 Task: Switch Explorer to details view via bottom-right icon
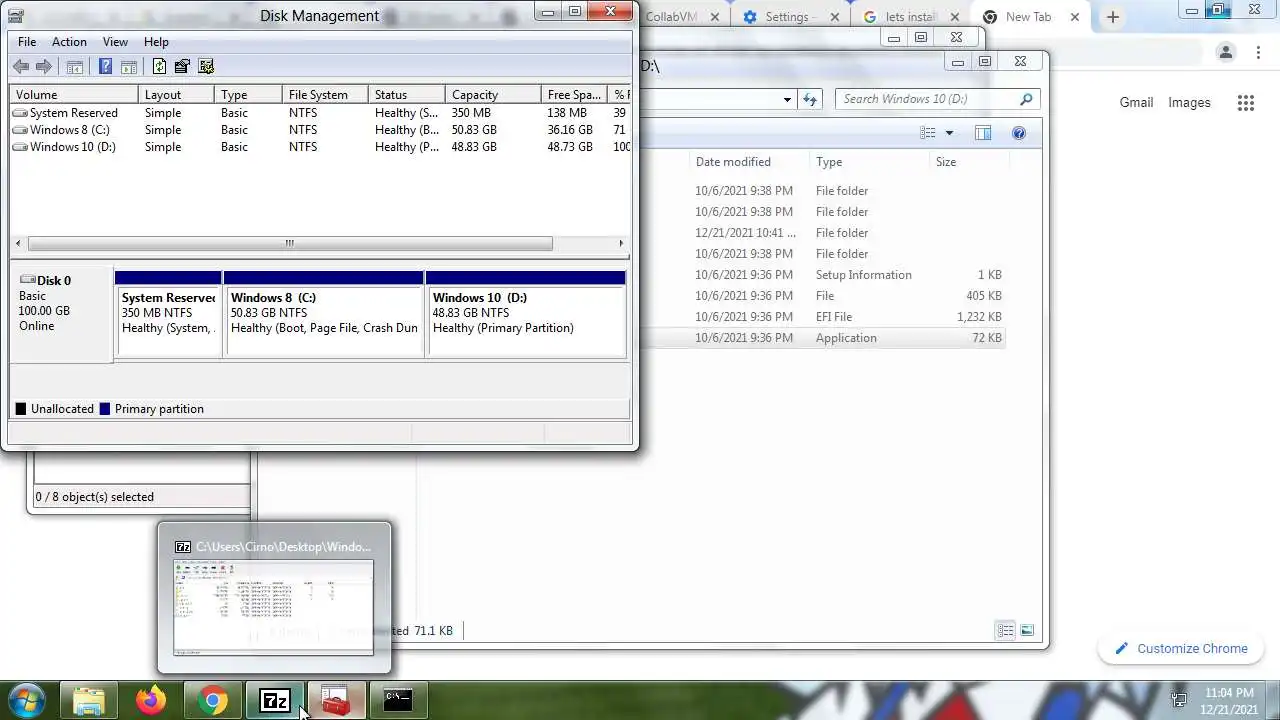[x=1005, y=630]
